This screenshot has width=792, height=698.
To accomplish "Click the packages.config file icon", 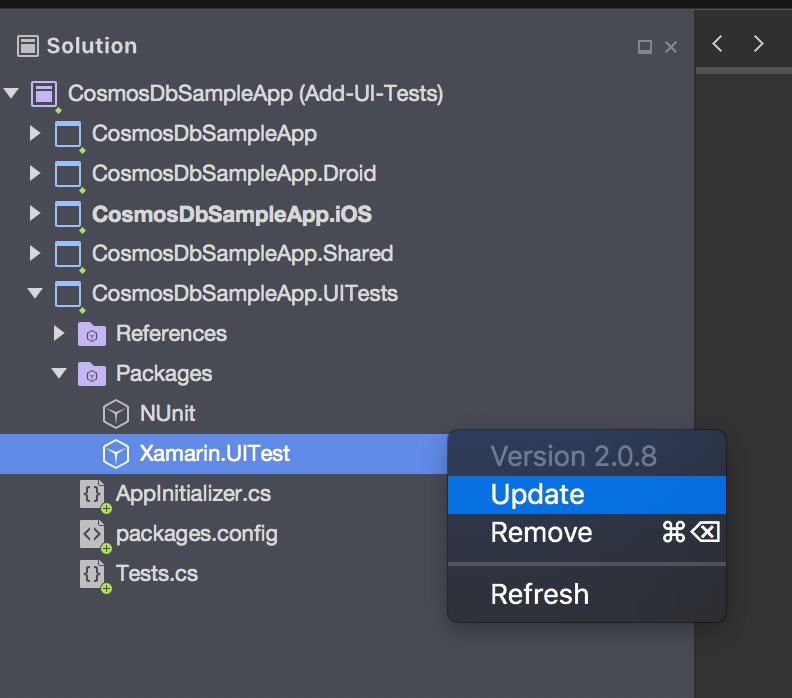I will (93, 534).
